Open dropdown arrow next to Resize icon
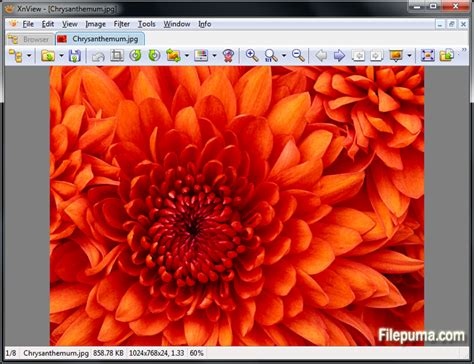 [x=187, y=55]
